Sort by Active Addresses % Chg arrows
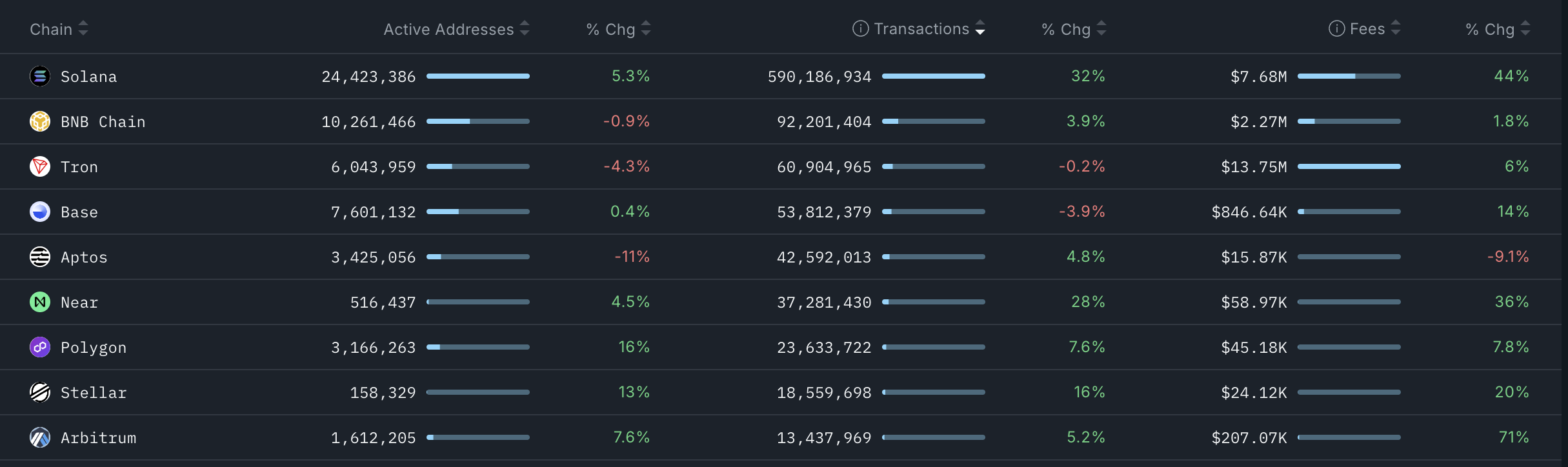This screenshot has height=467, width=1568. pos(646,28)
